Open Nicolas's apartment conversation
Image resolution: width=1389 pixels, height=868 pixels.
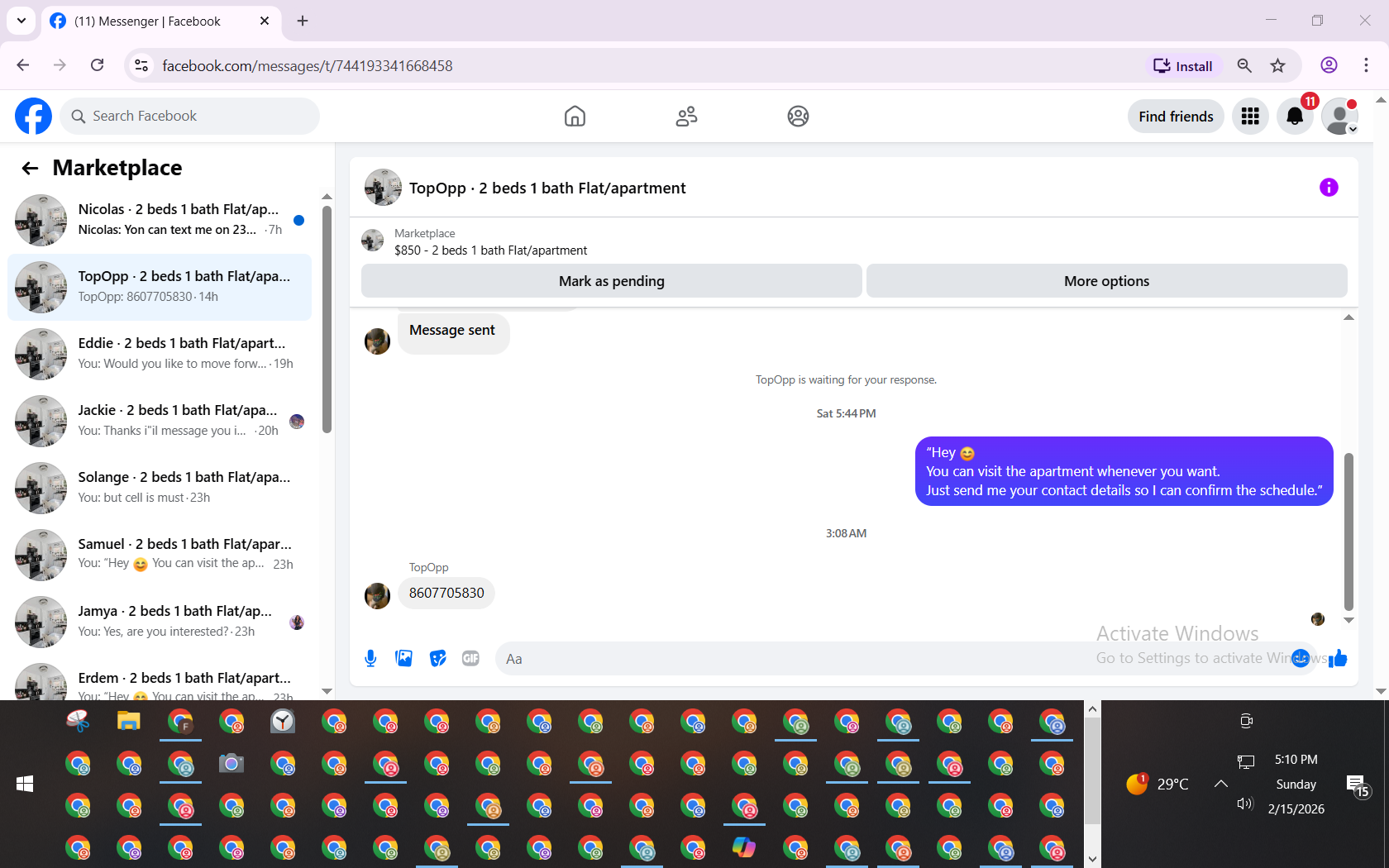click(x=160, y=220)
